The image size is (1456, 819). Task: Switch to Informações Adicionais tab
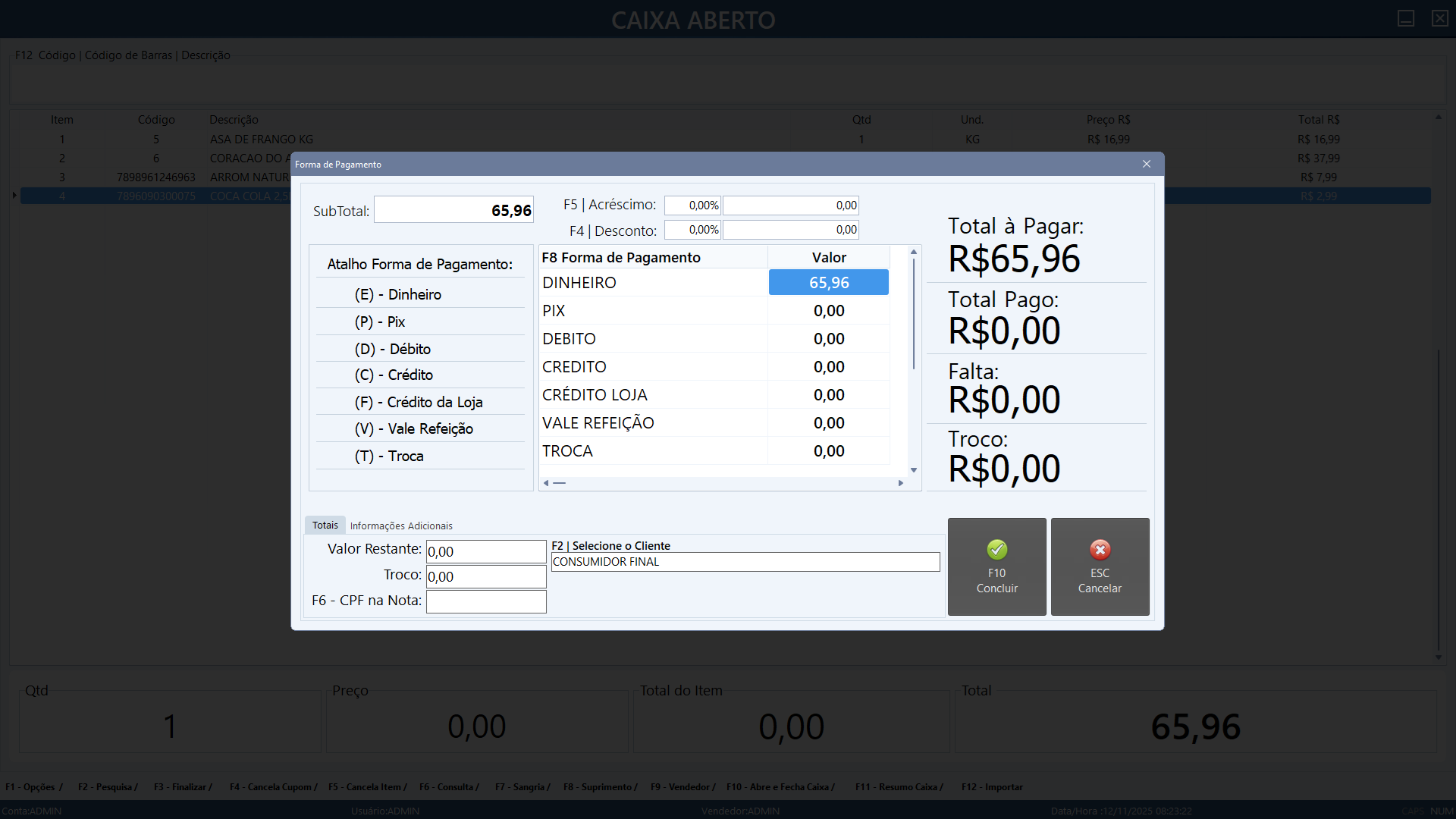click(400, 526)
